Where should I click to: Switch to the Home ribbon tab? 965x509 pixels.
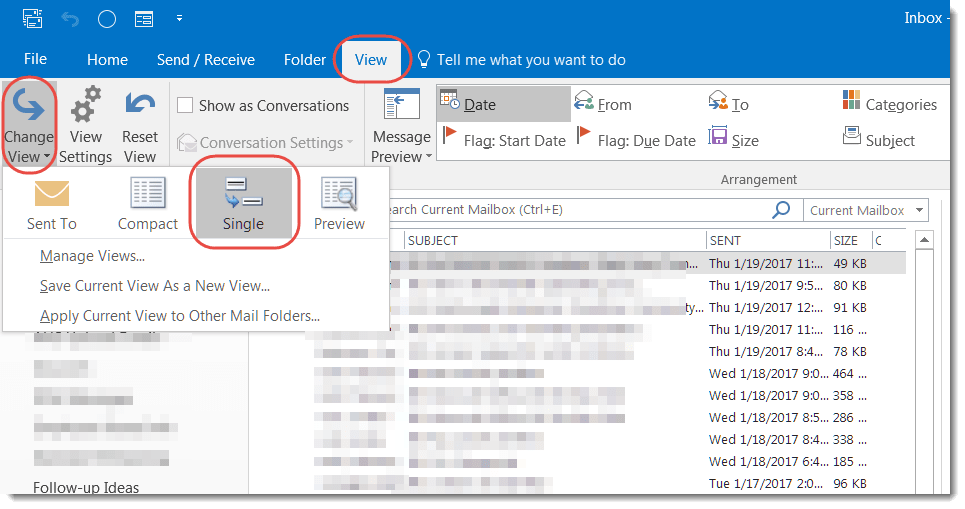coord(108,60)
